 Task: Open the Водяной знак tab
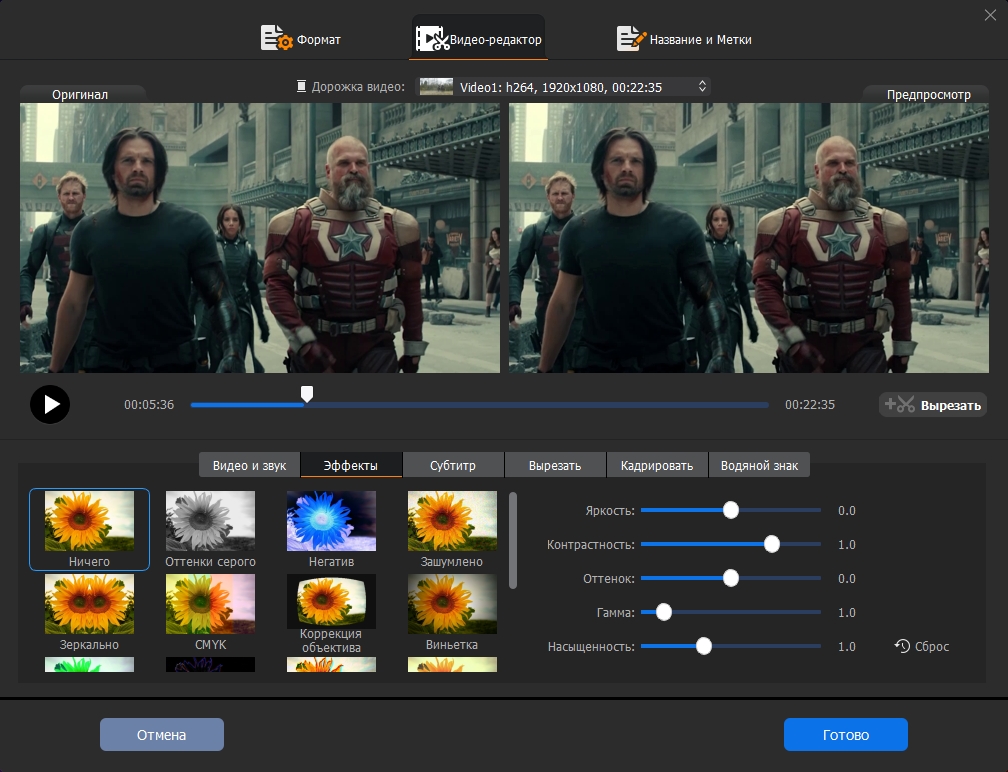(x=759, y=466)
